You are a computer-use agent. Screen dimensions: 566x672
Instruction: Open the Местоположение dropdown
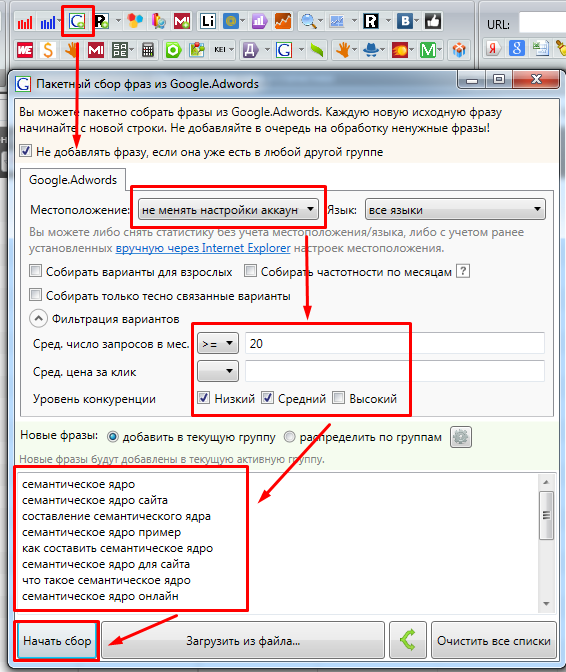point(228,210)
